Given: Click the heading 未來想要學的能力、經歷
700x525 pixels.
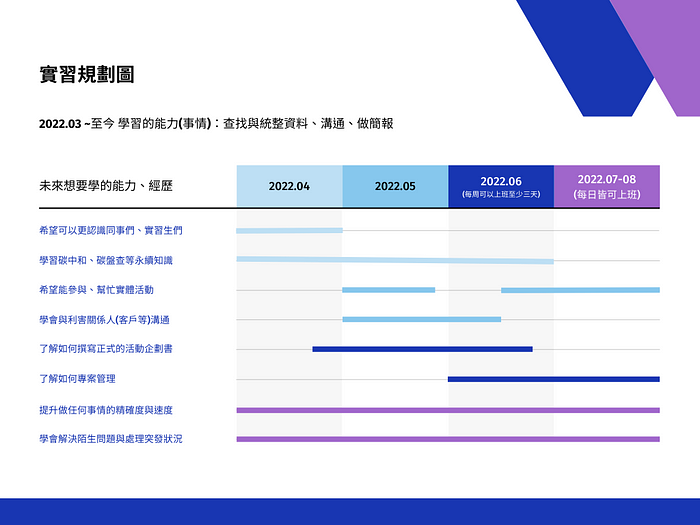Looking at the screenshot, I should click(106, 186).
